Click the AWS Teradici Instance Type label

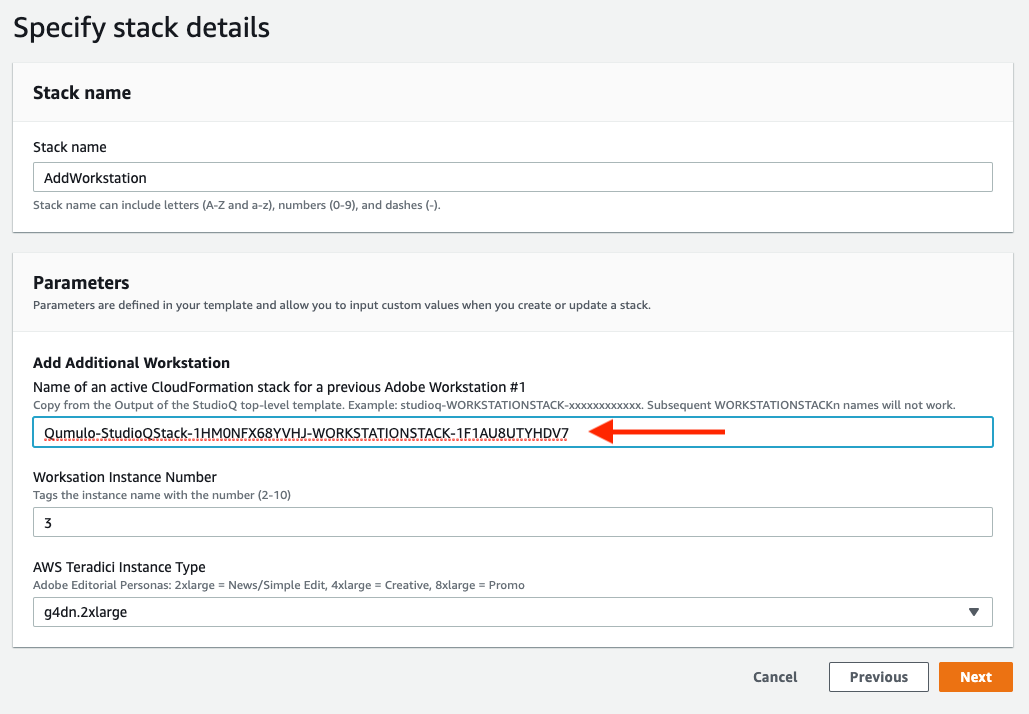pyautogui.click(x=119, y=567)
